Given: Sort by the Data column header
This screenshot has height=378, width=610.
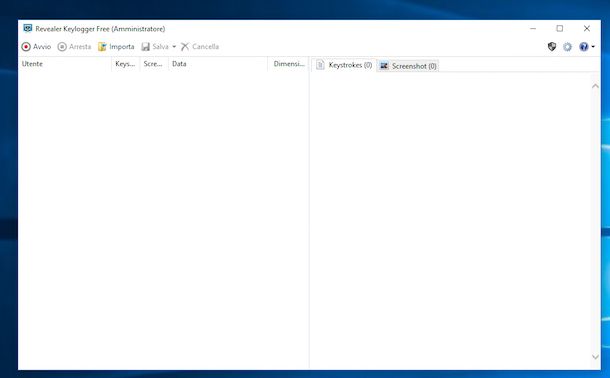Looking at the screenshot, I should [218, 64].
